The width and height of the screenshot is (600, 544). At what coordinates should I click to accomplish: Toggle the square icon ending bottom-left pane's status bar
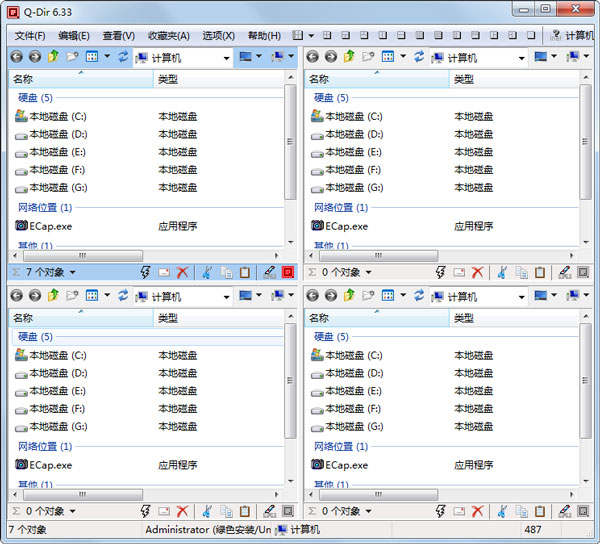288,511
